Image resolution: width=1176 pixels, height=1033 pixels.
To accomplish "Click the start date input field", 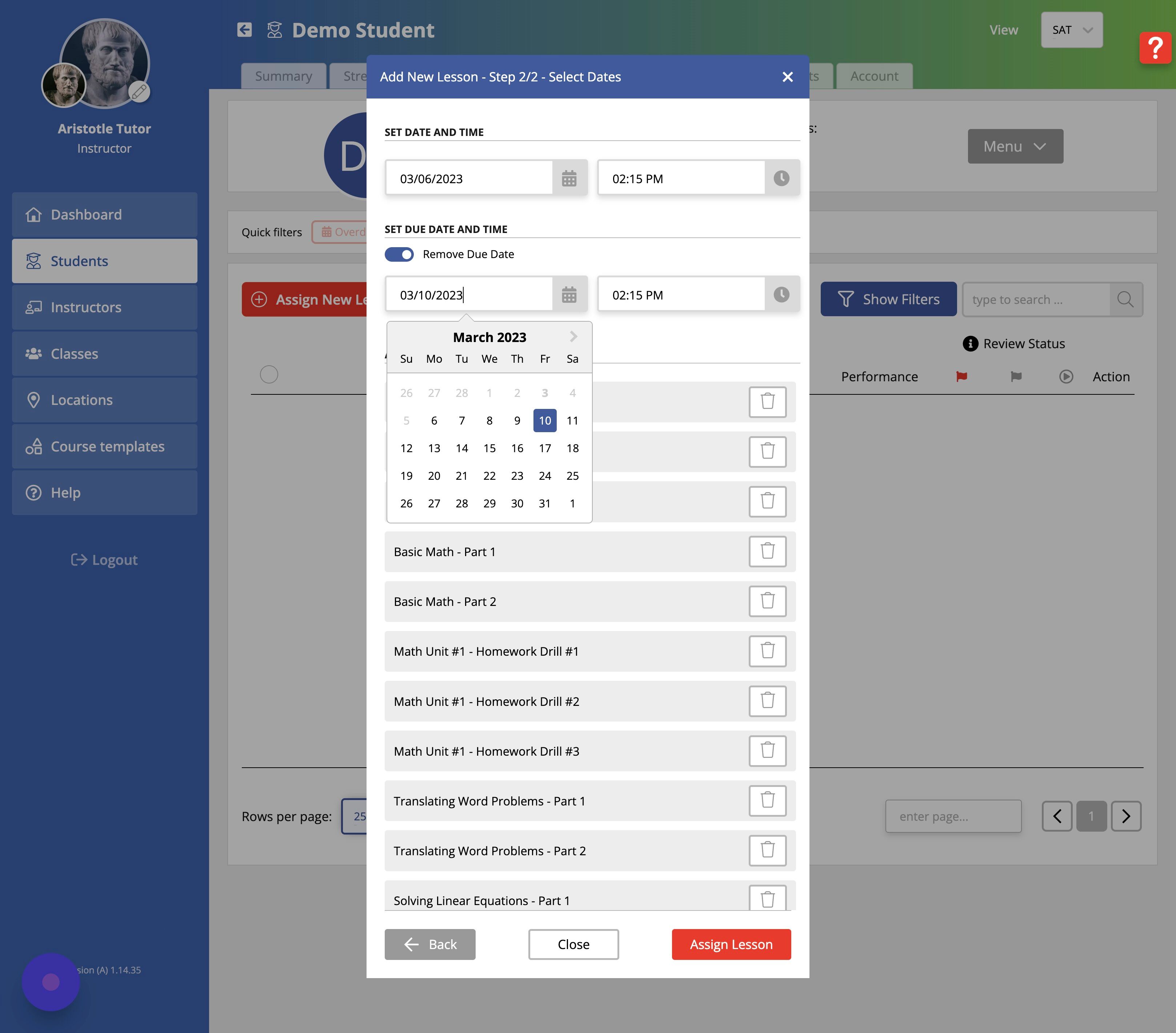I will tap(469, 179).
